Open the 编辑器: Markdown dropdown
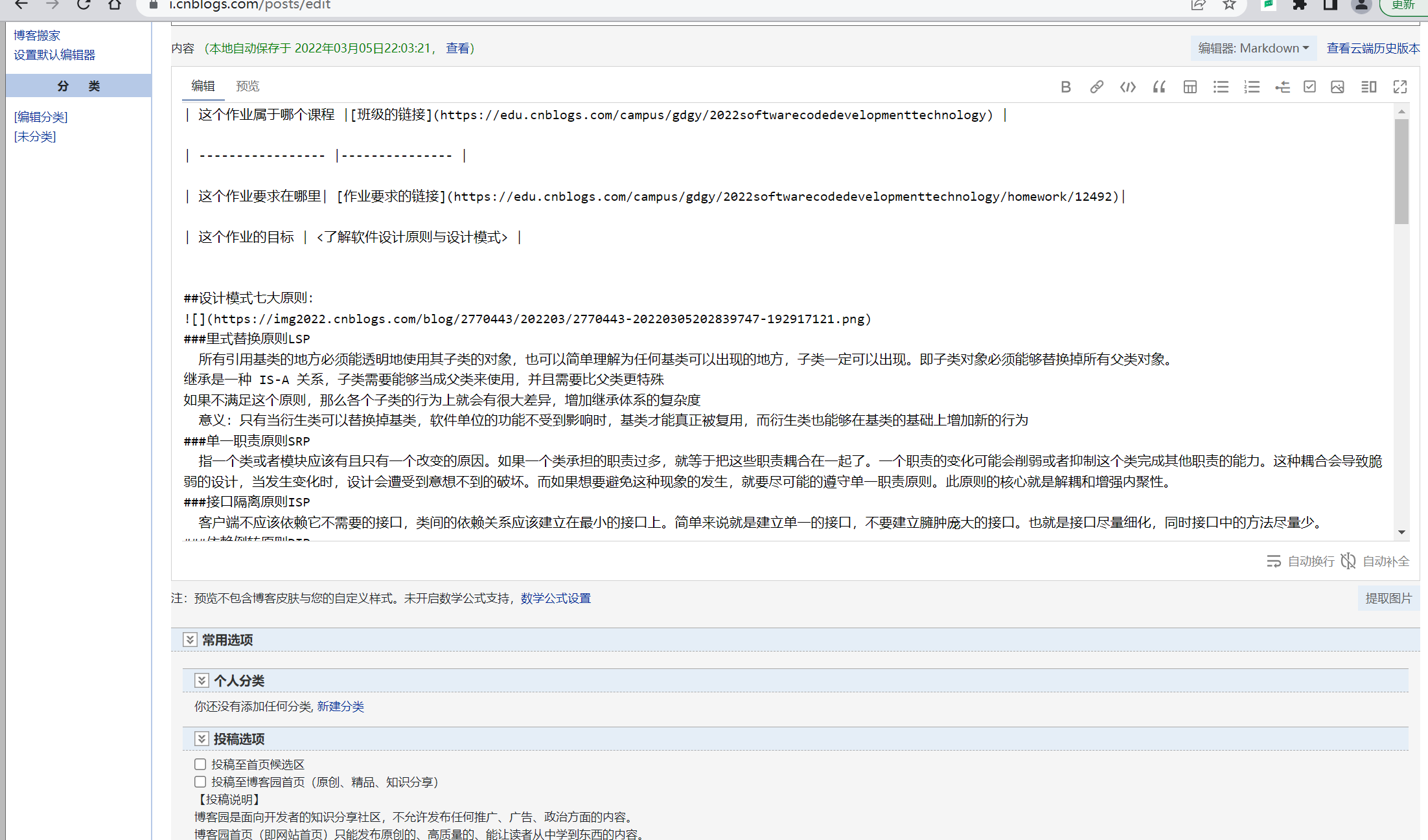1428x840 pixels. [1253, 49]
